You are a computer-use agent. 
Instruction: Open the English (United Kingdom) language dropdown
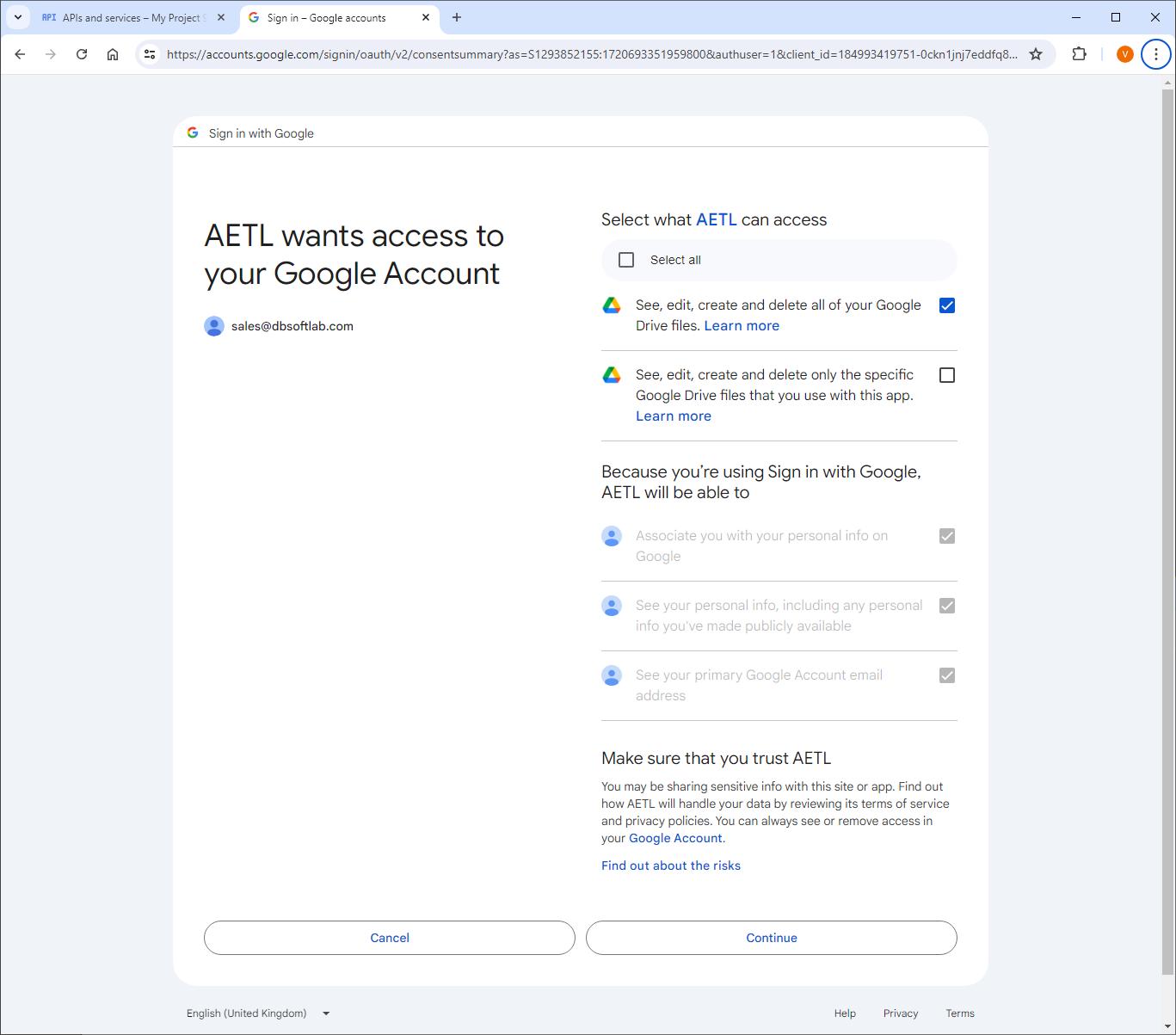click(258, 1013)
